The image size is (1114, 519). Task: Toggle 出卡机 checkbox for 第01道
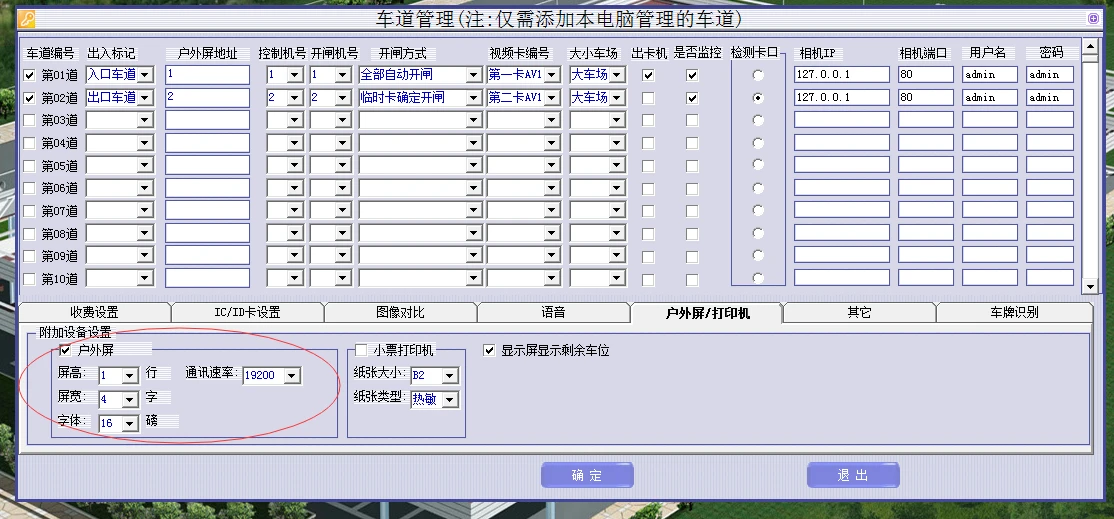pos(648,75)
